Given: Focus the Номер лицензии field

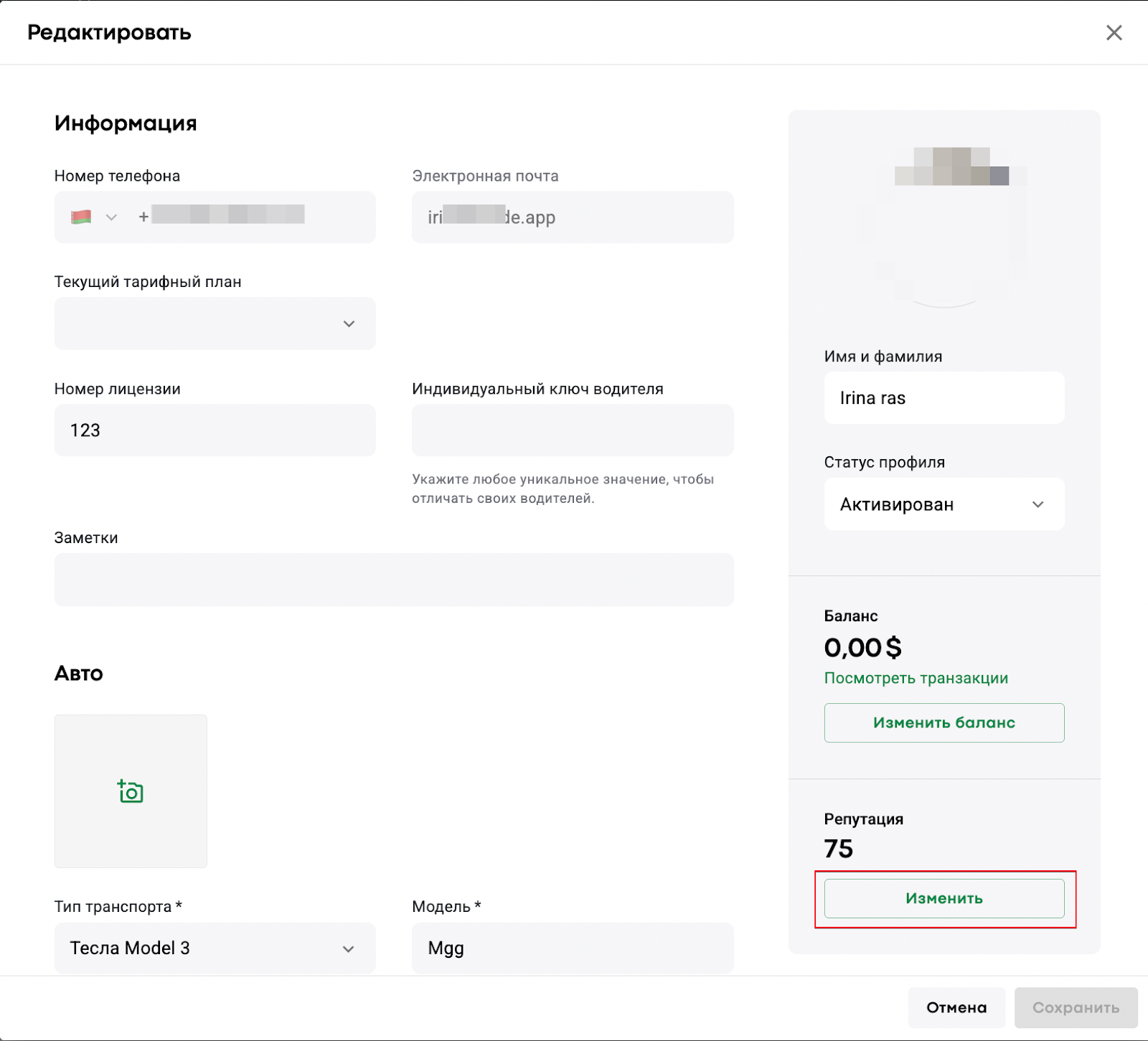Looking at the screenshot, I should pyautogui.click(x=215, y=430).
